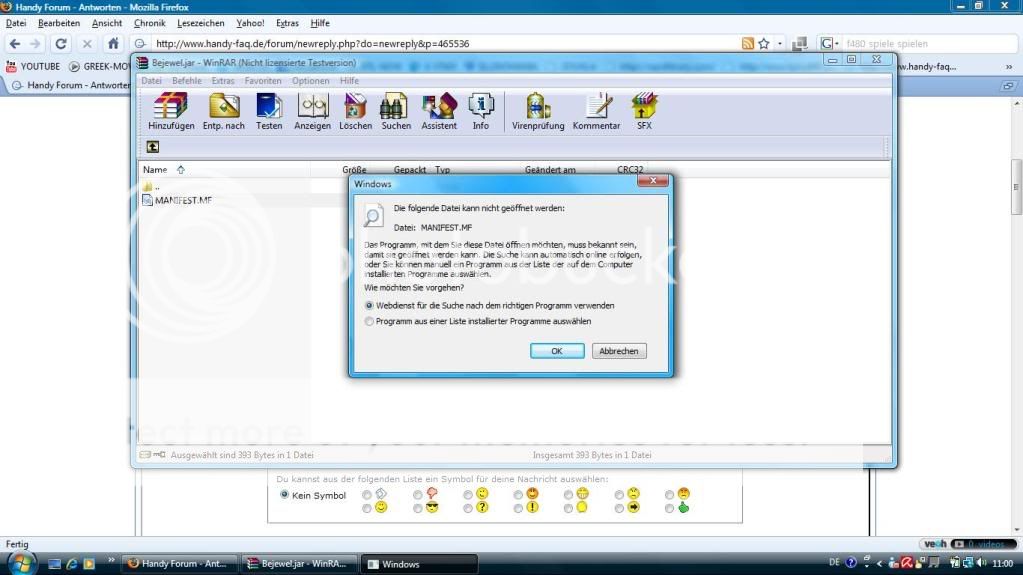Click the Hinzufügen icon in WinRAR toolbar
The height and width of the screenshot is (575, 1023).
pyautogui.click(x=171, y=106)
